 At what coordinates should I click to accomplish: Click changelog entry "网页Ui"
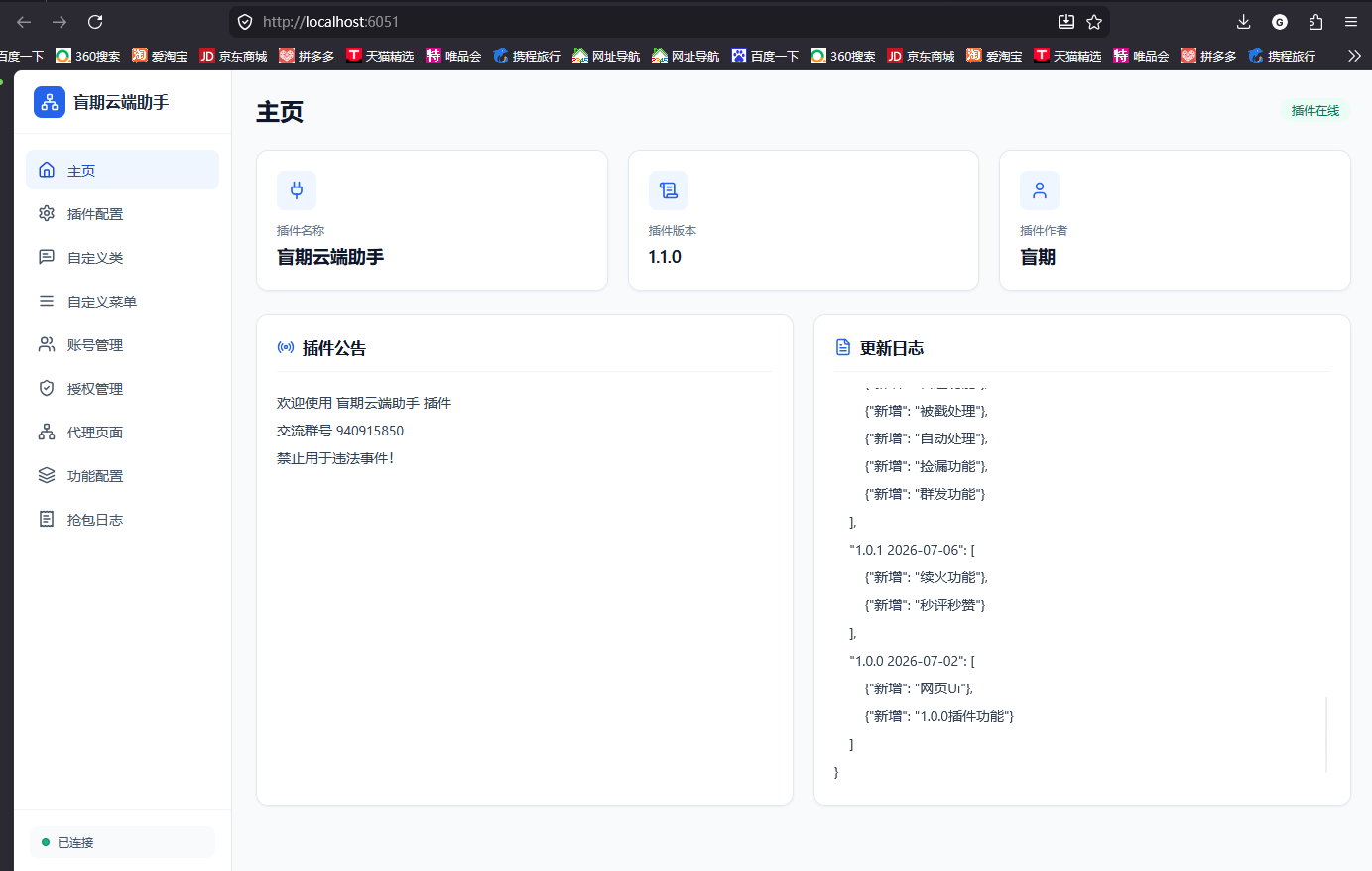pos(919,688)
